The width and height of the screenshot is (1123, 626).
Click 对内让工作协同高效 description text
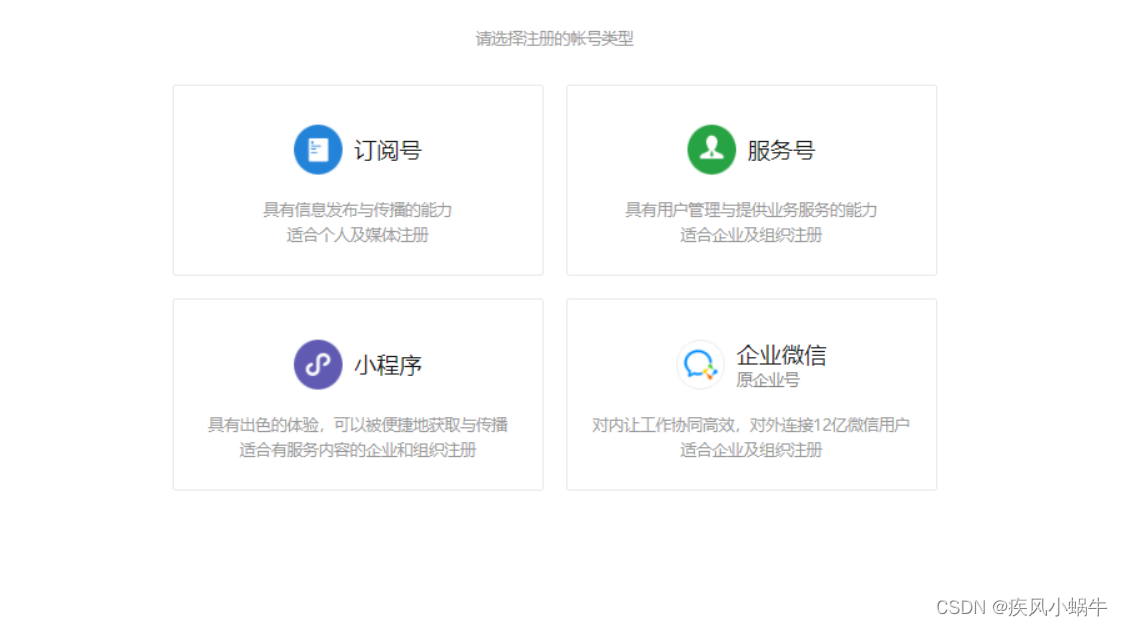pyautogui.click(x=751, y=425)
